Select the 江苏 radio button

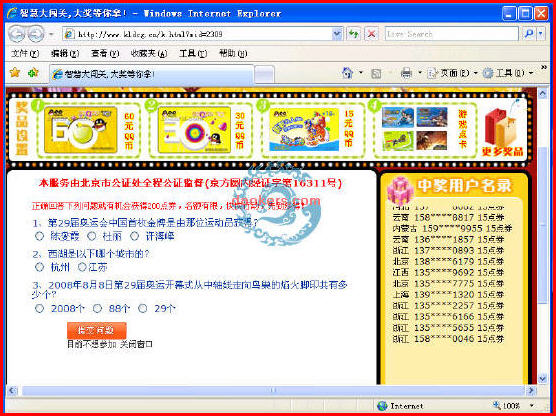coord(82,267)
